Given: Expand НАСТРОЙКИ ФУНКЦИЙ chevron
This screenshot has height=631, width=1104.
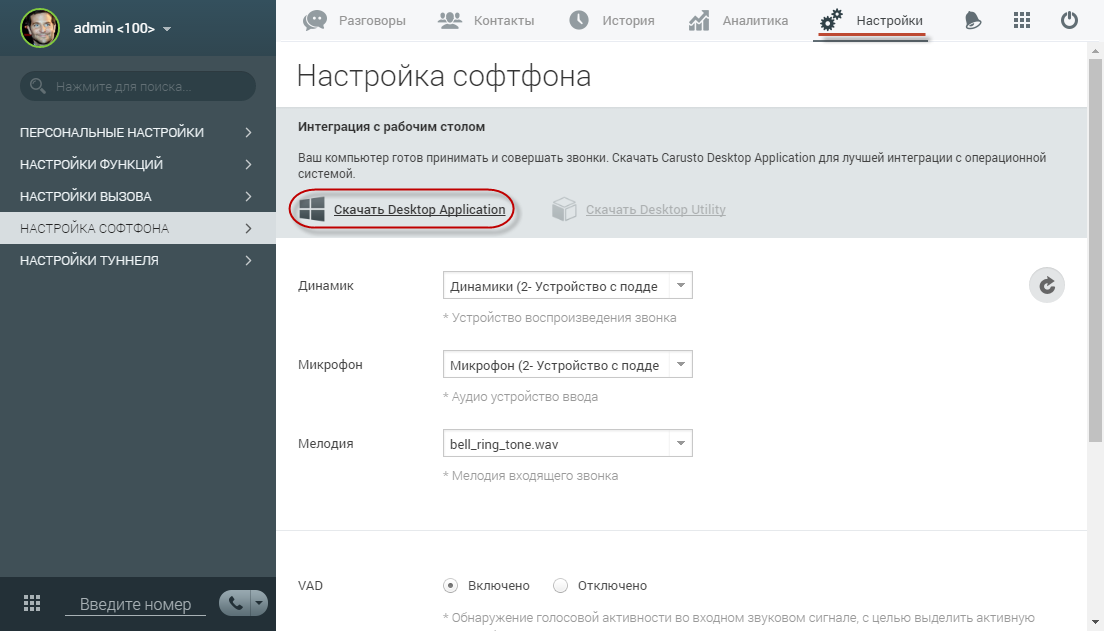Looking at the screenshot, I should pyautogui.click(x=249, y=164).
